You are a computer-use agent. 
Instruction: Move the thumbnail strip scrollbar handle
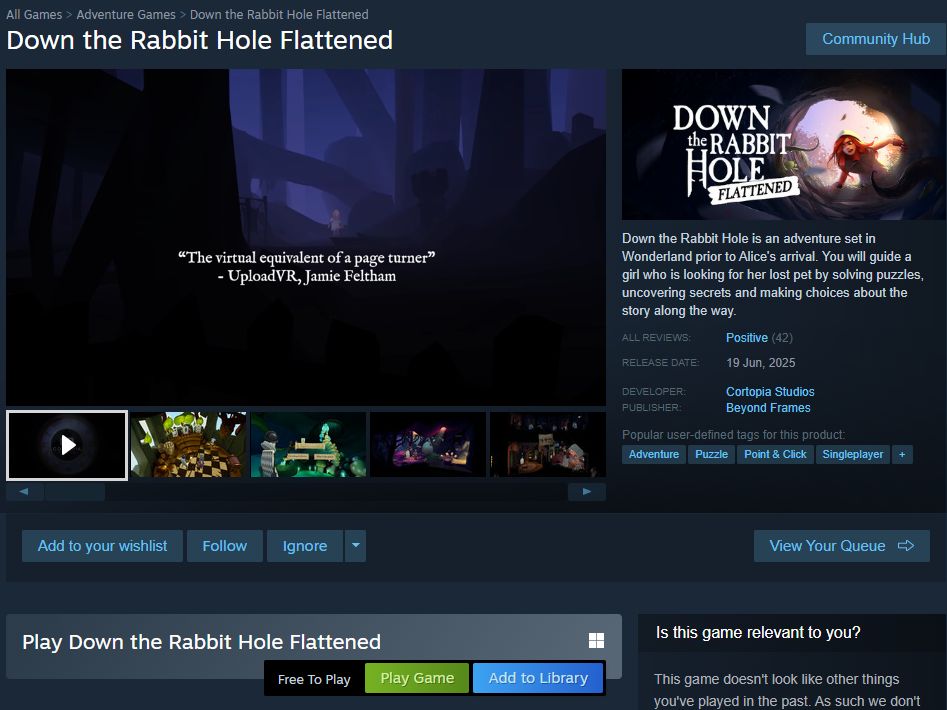[x=75, y=491]
